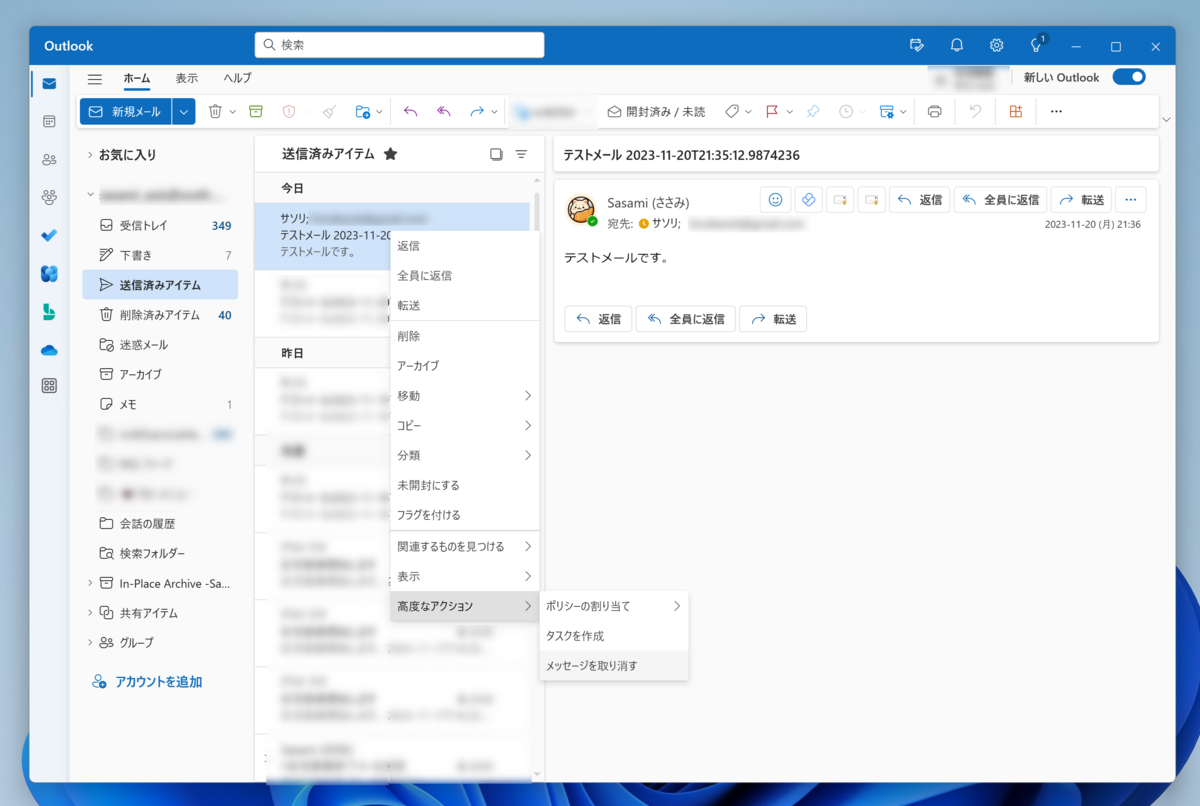Screen dimensions: 1200x806
Task: Click the アカウントを追加 link
Action: tap(147, 682)
